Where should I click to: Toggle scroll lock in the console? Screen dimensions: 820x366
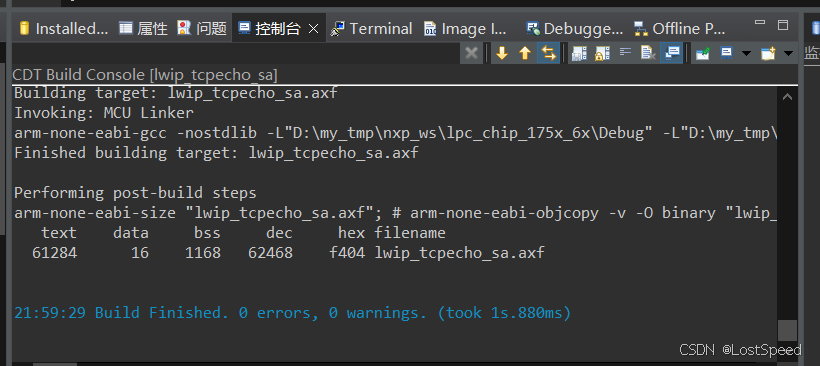(602, 53)
